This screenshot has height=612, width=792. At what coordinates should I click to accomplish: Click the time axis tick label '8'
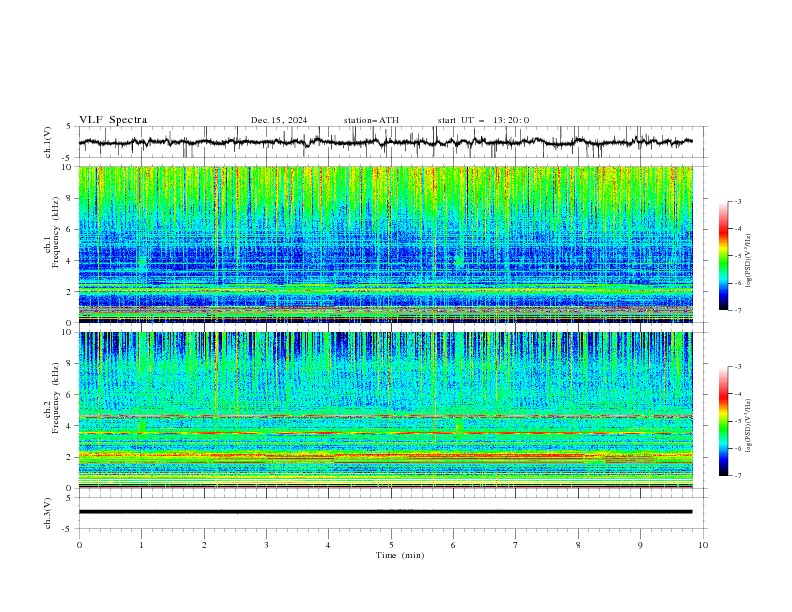coord(578,545)
